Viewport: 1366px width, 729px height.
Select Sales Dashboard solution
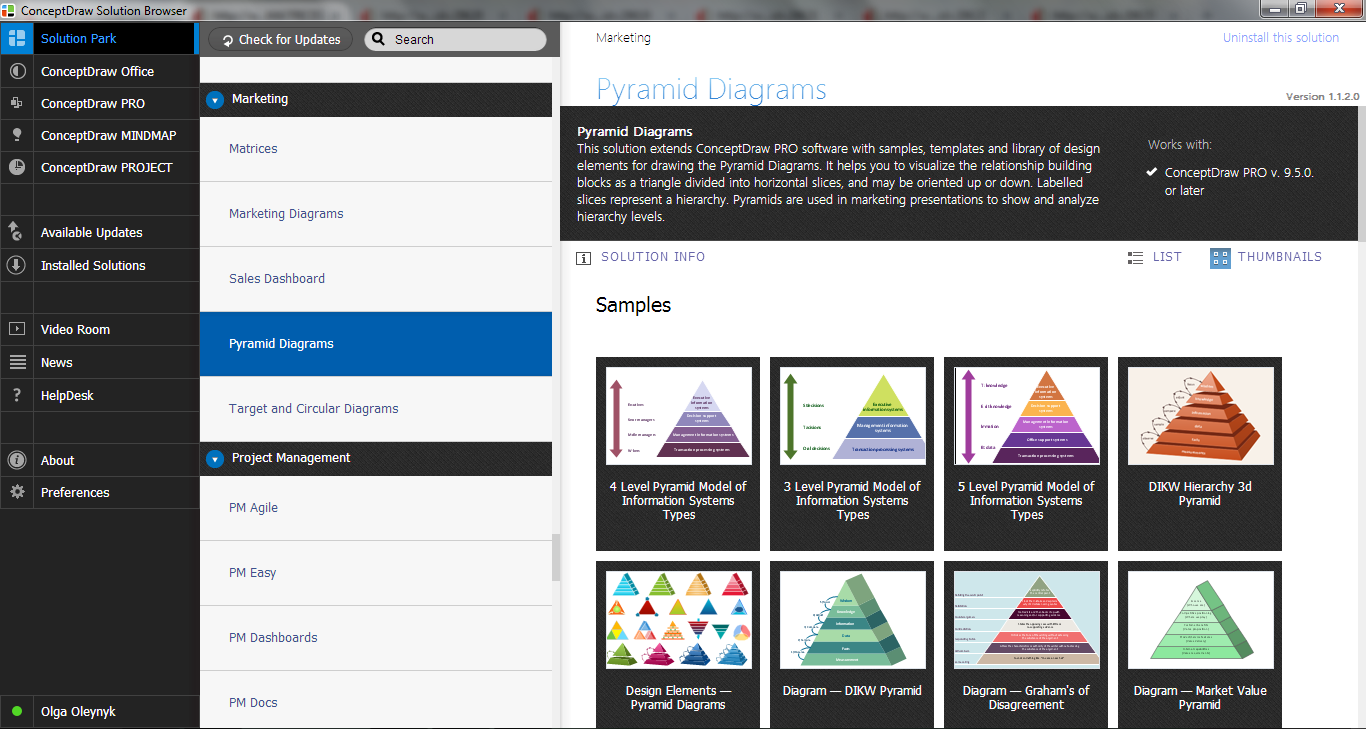[376, 279]
